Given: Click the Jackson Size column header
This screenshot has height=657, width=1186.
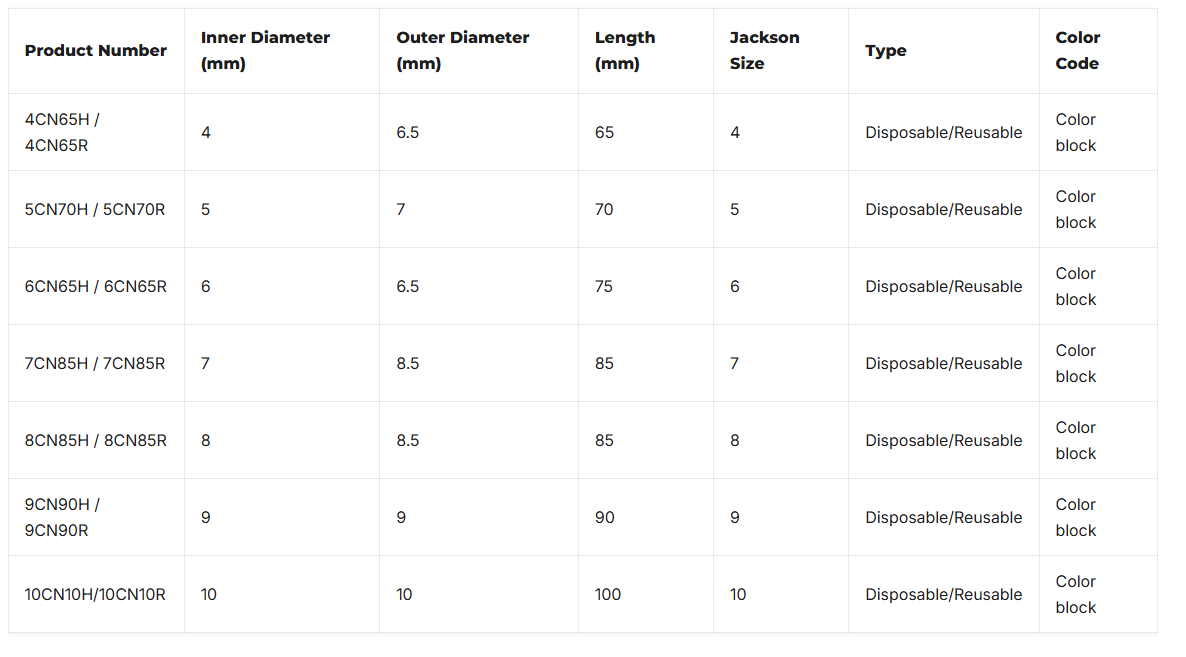Looking at the screenshot, I should pos(764,51).
